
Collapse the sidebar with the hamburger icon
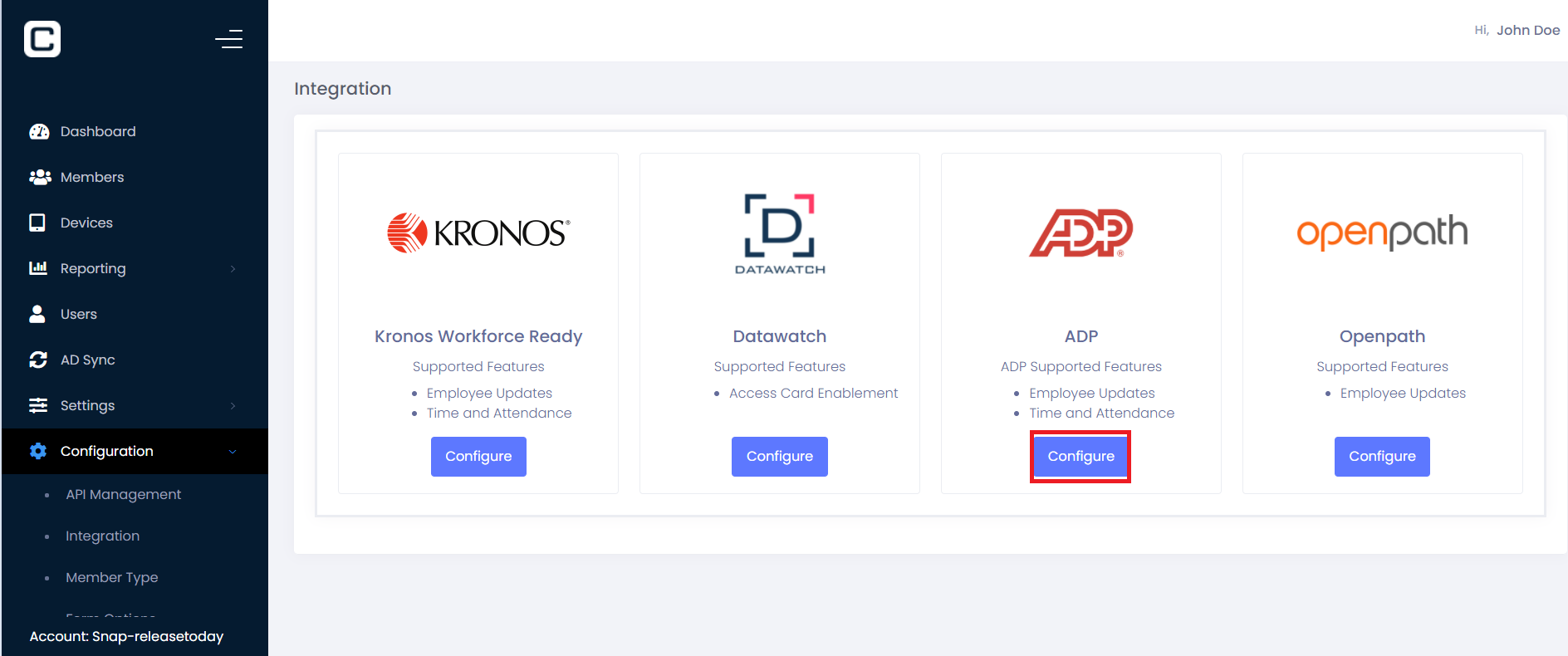pyautogui.click(x=228, y=39)
